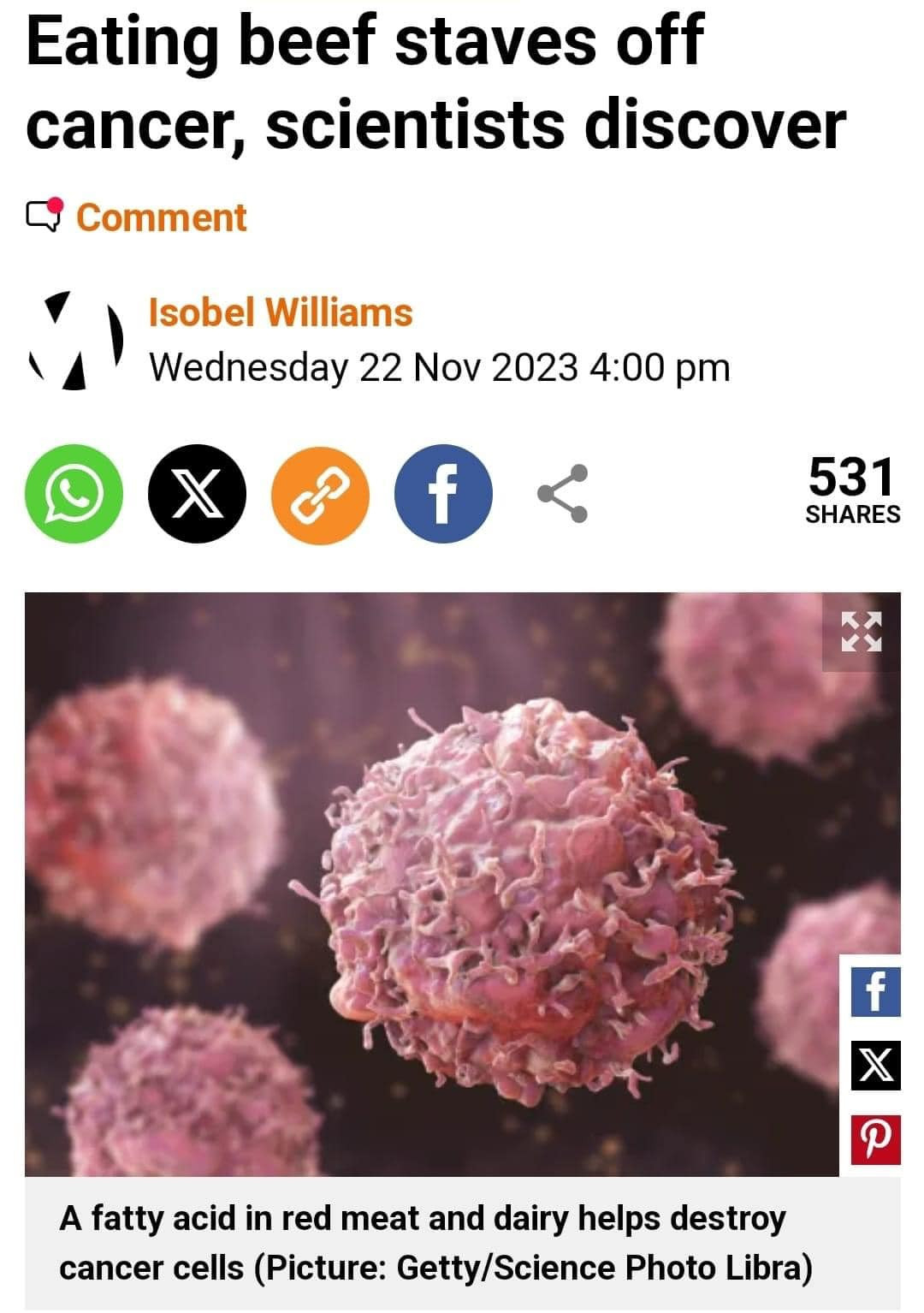The image size is (924, 1313).
Task: Open author Isobel Williams profile link
Action: 281,312
